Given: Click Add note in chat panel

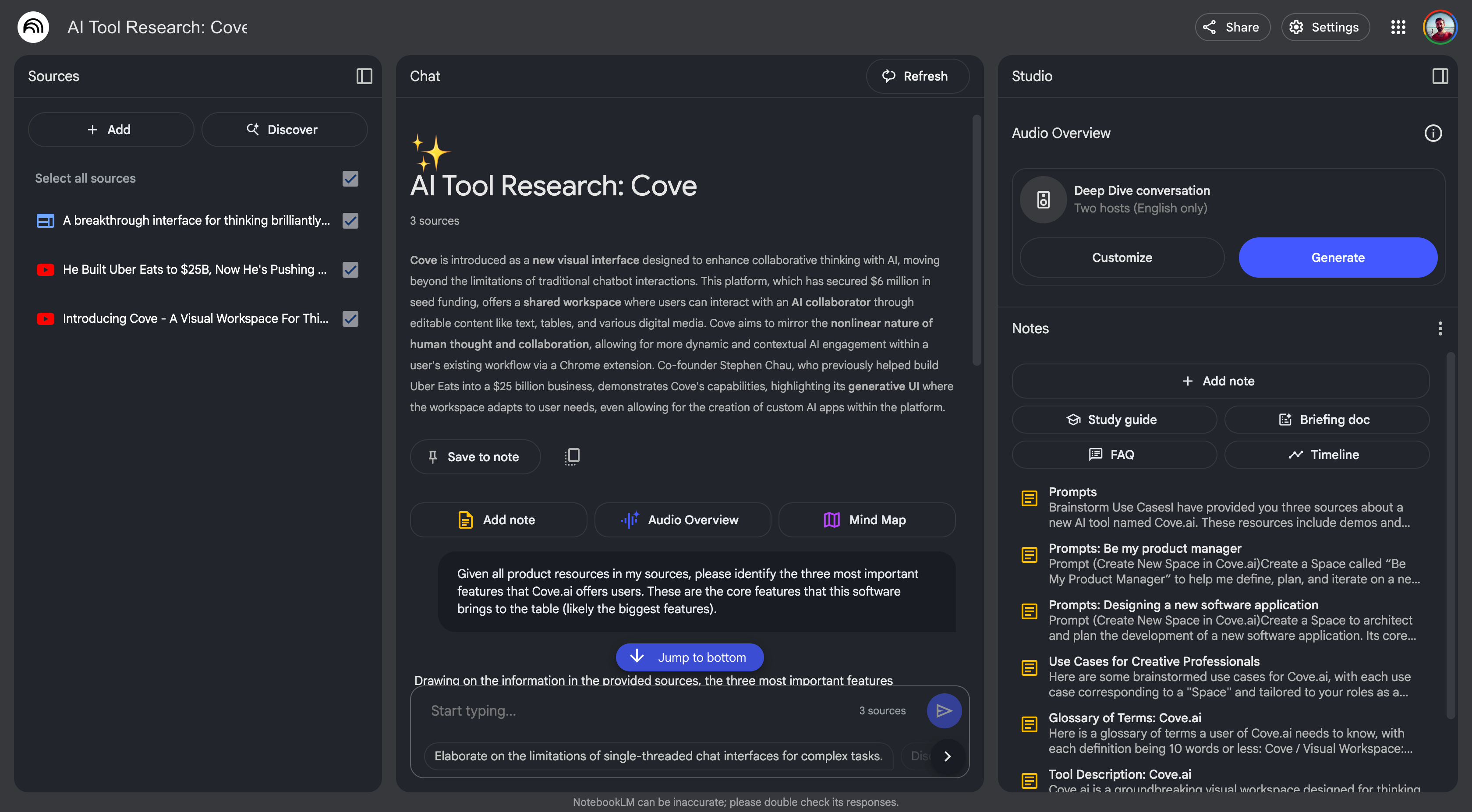Looking at the screenshot, I should tap(498, 520).
